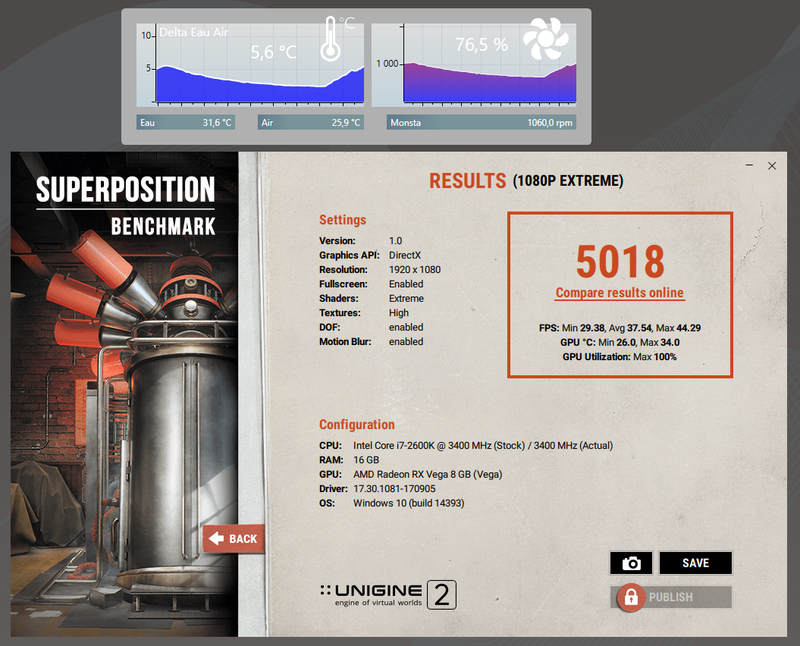Click the thermometer °C icon in widget

(336, 38)
